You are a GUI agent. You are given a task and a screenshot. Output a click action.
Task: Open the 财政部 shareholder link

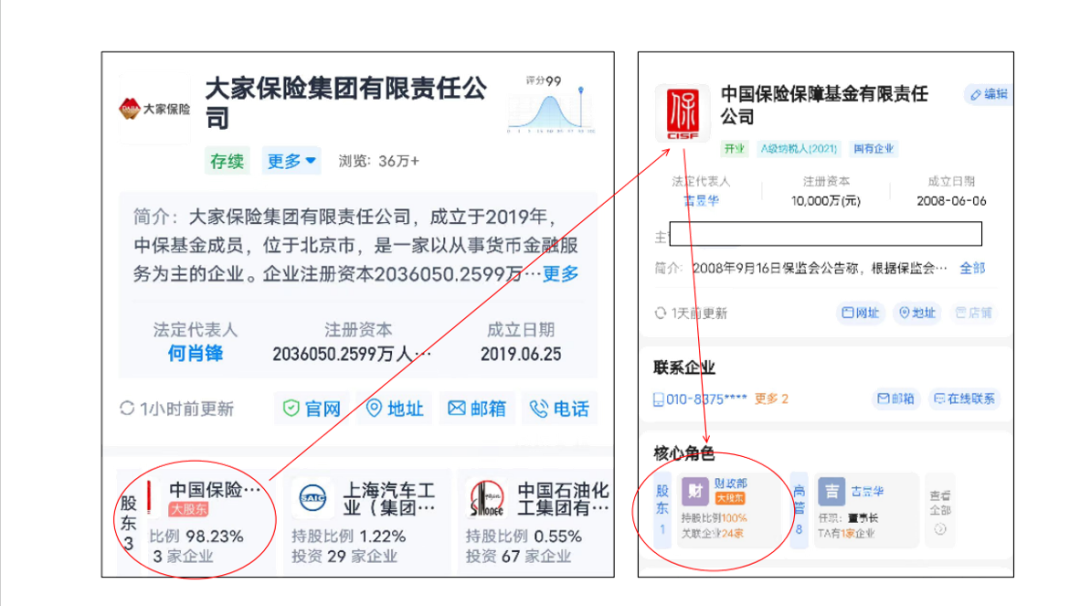pos(730,483)
